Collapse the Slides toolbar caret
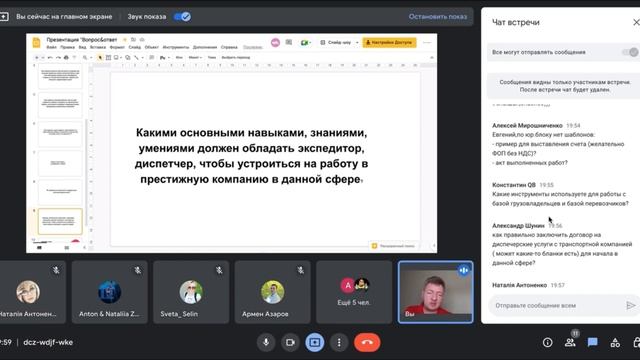The height and width of the screenshot is (360, 640). [x=432, y=58]
